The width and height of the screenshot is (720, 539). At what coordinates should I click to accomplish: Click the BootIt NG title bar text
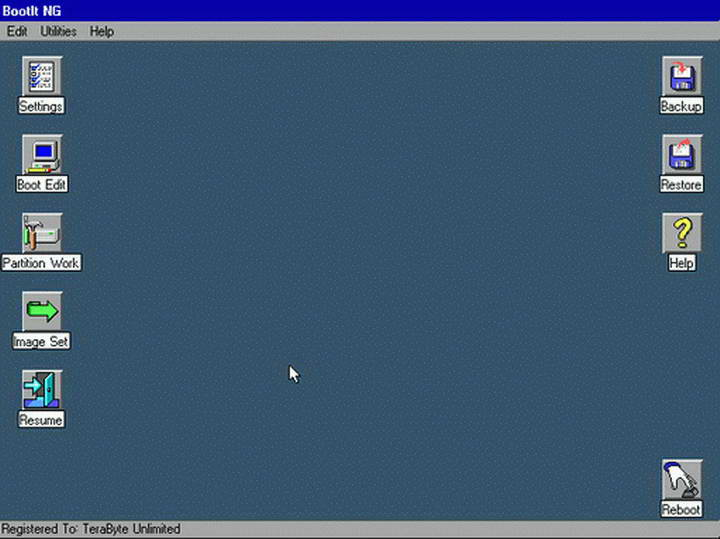(32, 11)
